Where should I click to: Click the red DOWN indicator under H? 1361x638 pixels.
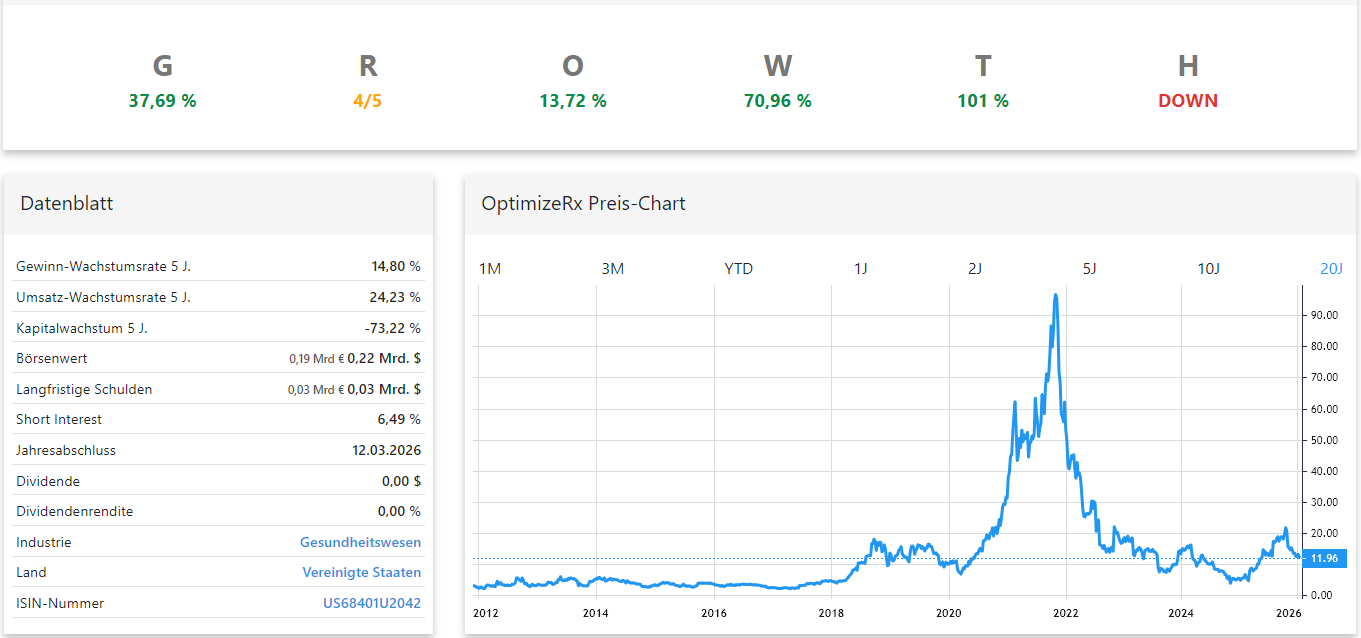tap(1187, 101)
